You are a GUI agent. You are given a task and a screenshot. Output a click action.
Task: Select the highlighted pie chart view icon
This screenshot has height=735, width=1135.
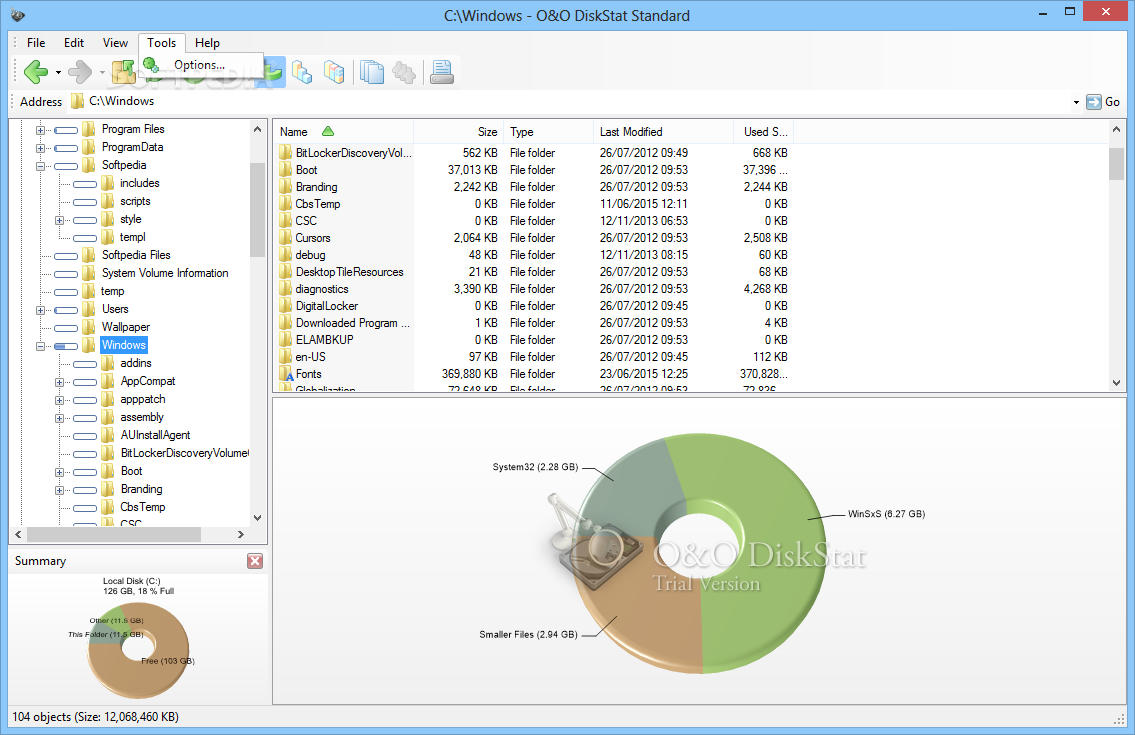tap(274, 72)
